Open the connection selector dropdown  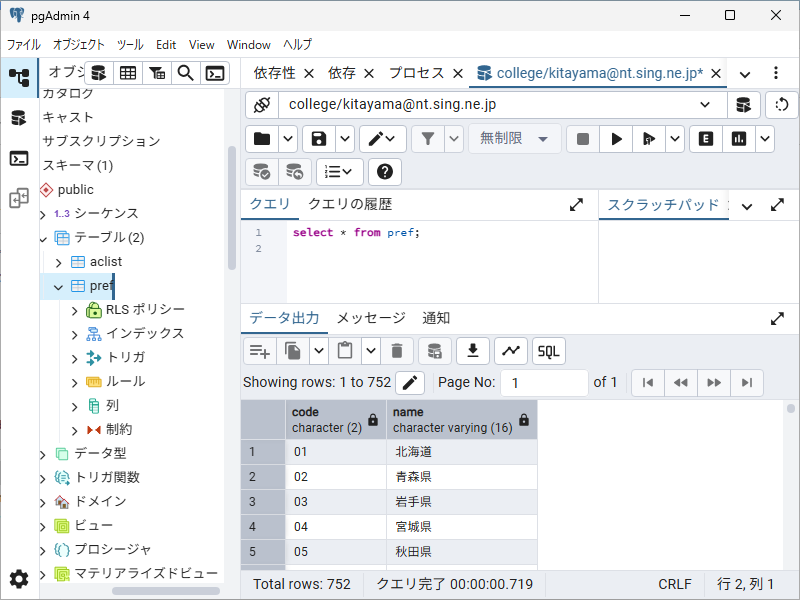click(x=705, y=105)
